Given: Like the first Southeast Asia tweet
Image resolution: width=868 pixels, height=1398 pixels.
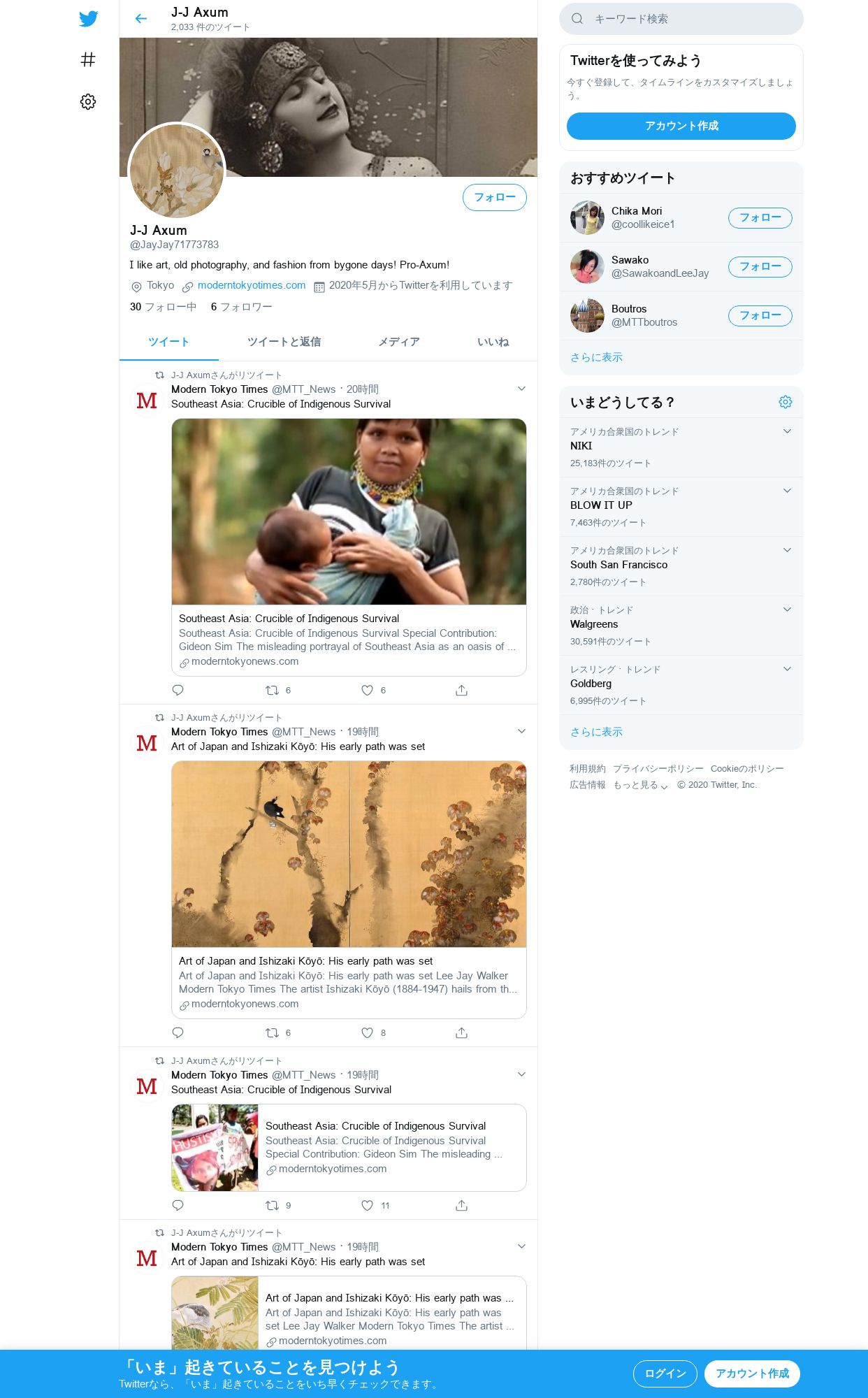Looking at the screenshot, I should coord(368,691).
